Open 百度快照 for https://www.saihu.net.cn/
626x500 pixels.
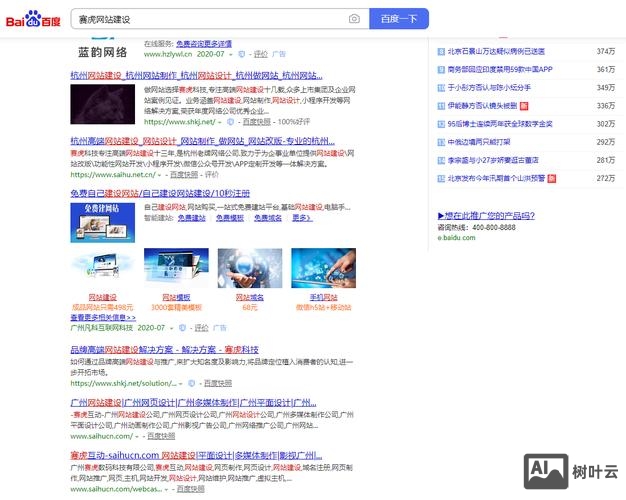point(184,175)
